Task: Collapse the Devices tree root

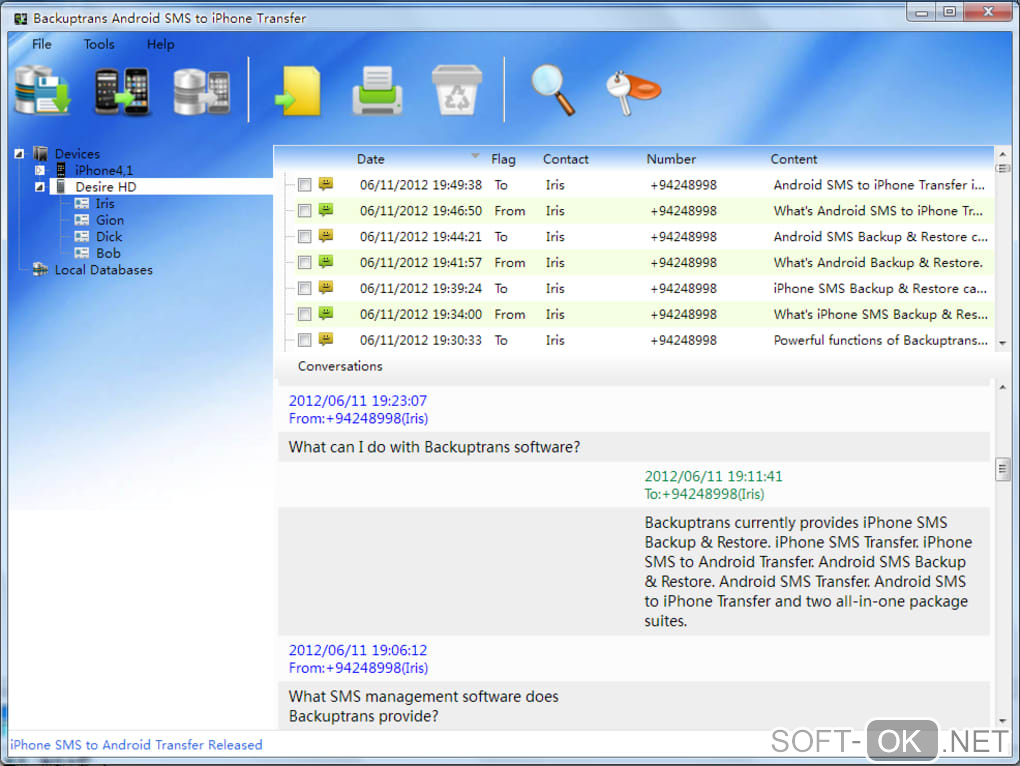Action: click(x=20, y=154)
